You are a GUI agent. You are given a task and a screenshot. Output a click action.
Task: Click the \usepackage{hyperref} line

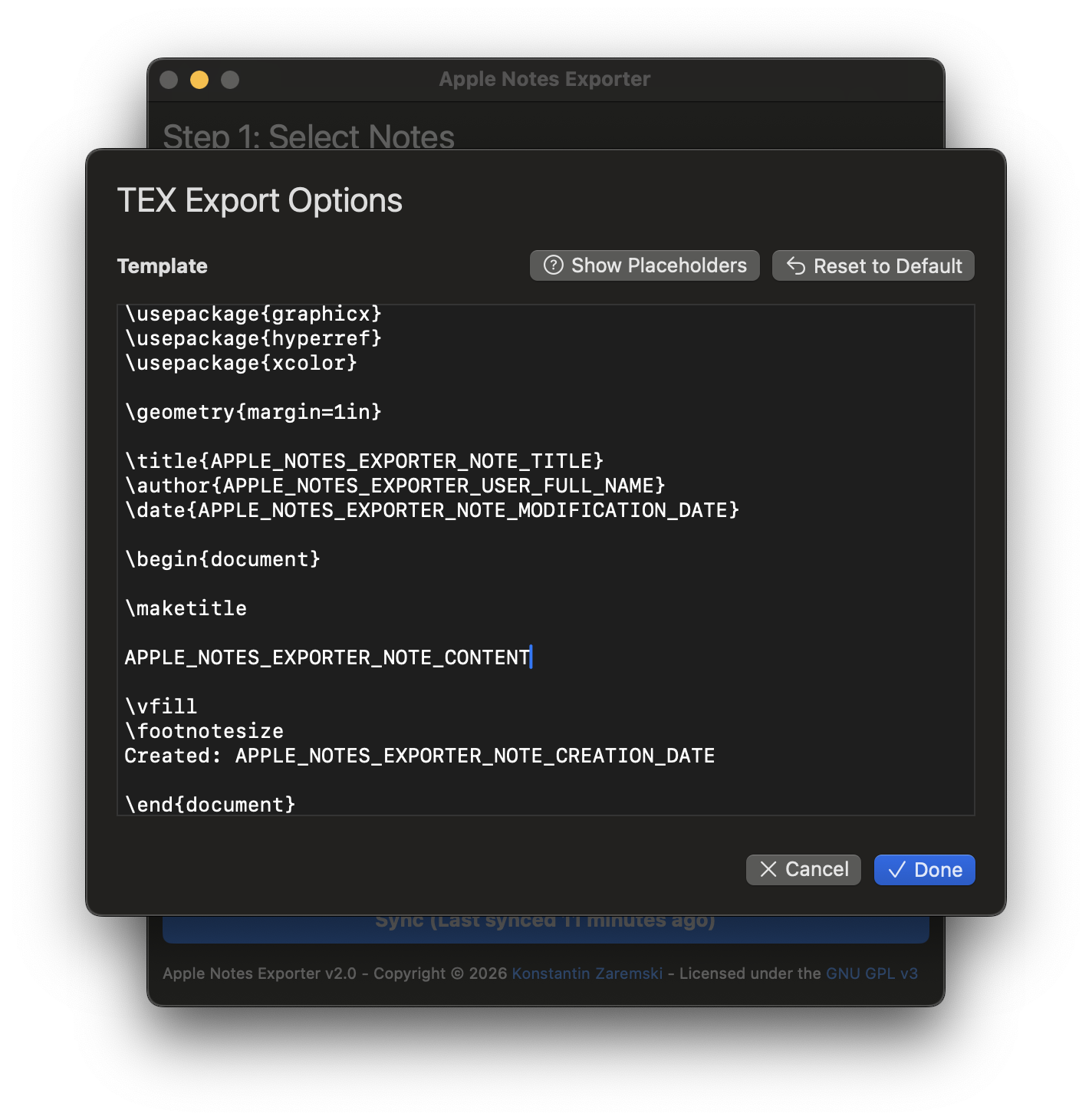[x=253, y=338]
